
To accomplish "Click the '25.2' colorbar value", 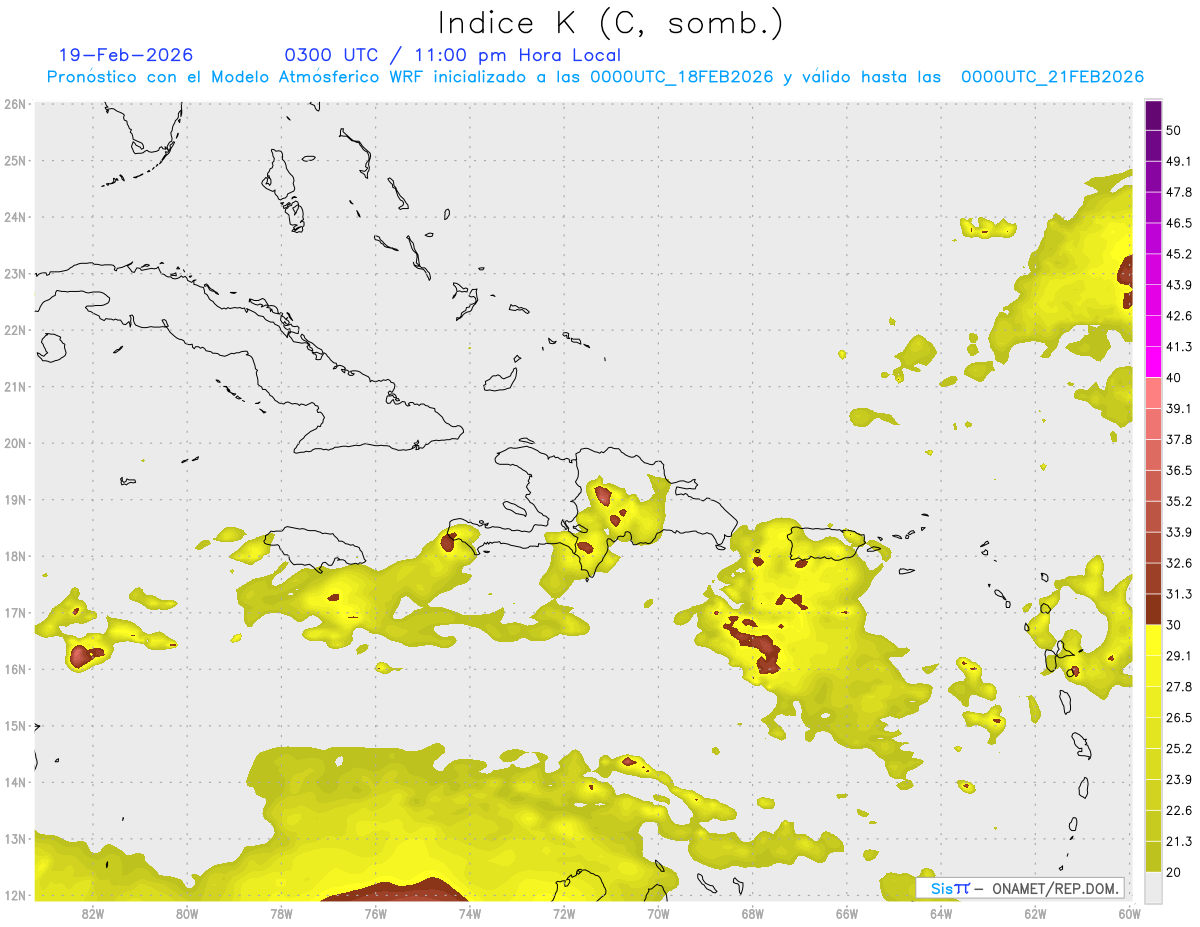I will (x=1179, y=748).
